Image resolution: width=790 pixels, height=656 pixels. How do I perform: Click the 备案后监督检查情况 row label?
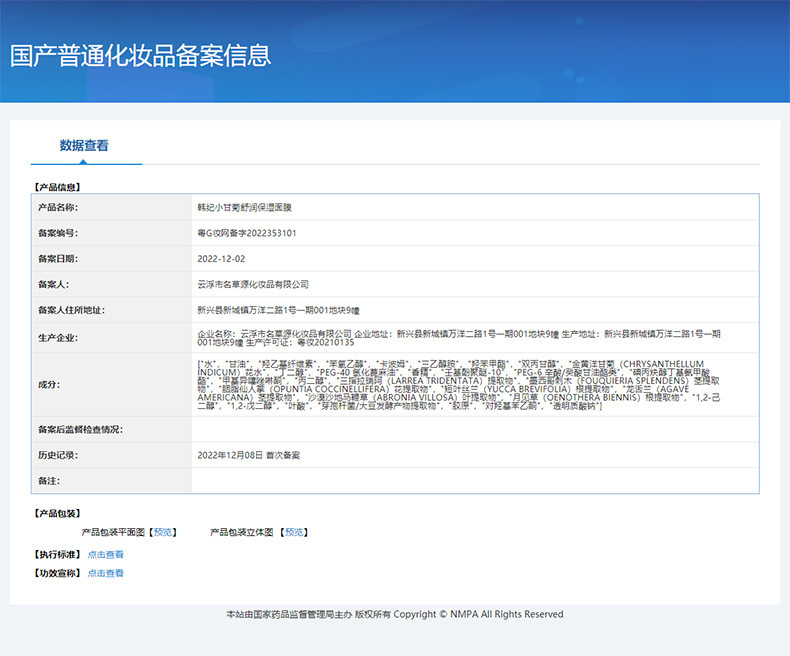tap(80, 429)
